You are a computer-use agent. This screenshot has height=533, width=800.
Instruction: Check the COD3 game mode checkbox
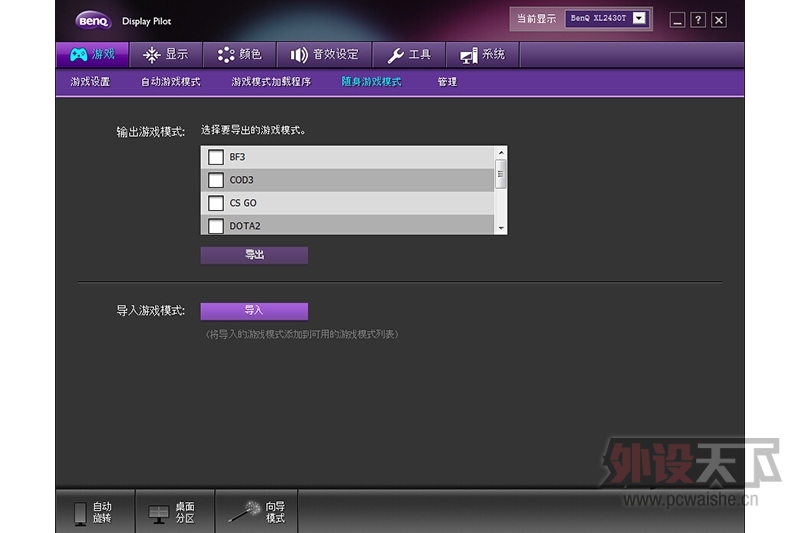[215, 180]
